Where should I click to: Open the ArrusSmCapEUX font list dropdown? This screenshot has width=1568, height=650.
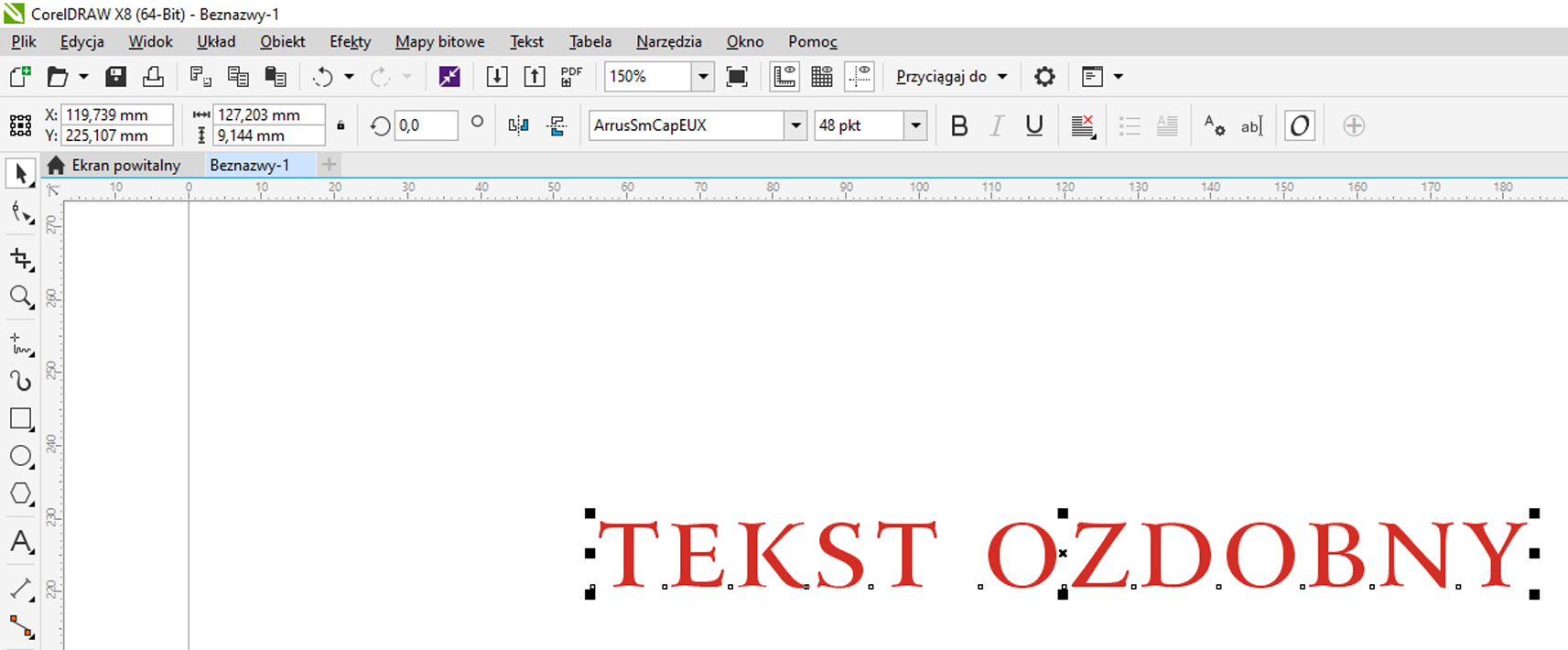coord(795,125)
